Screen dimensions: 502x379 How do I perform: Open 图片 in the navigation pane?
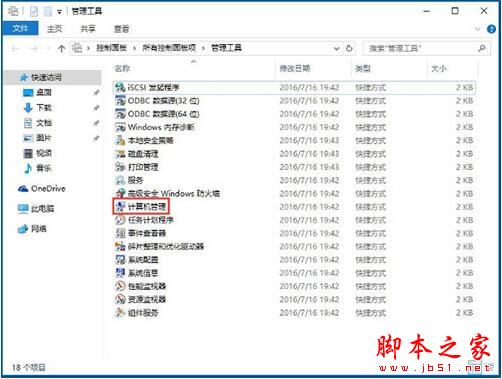[37, 138]
